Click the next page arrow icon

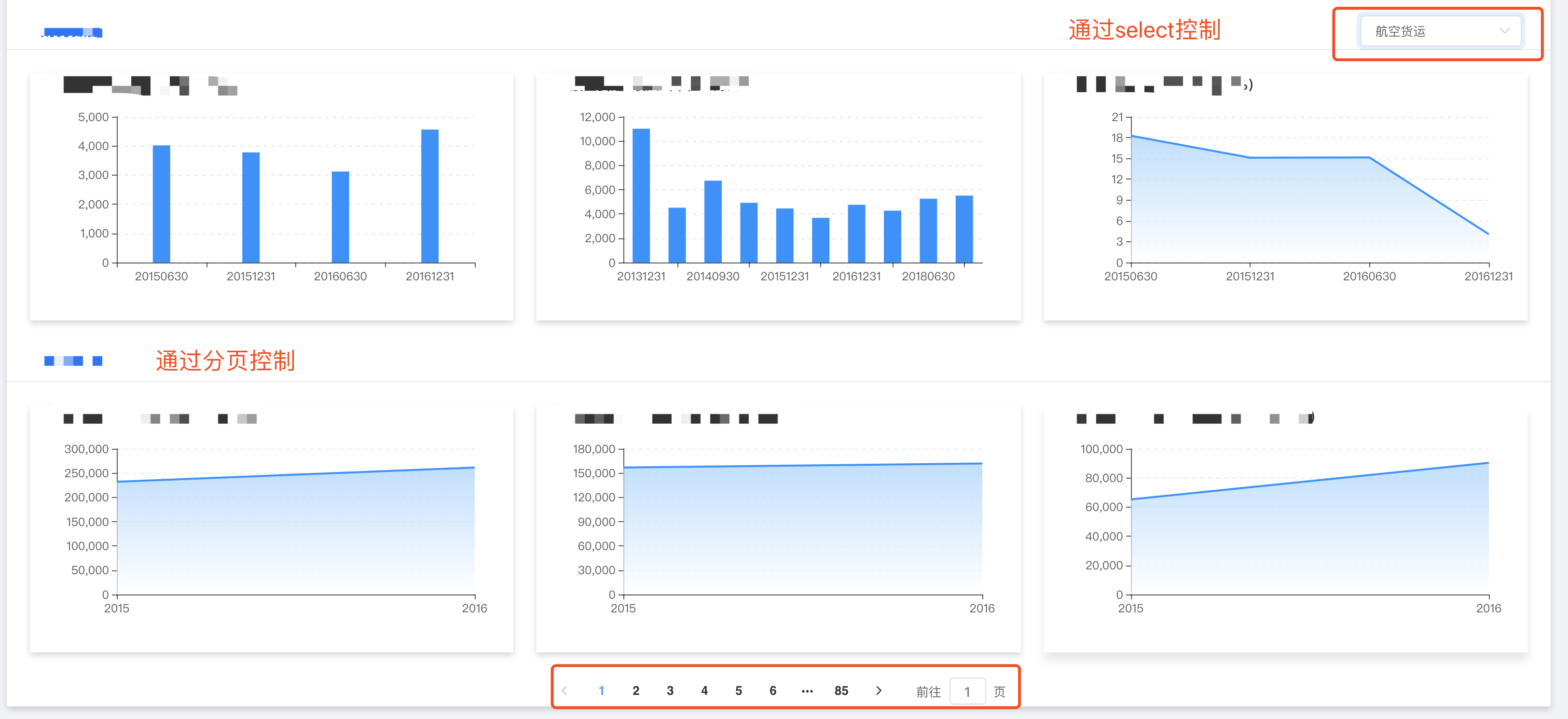pos(879,691)
